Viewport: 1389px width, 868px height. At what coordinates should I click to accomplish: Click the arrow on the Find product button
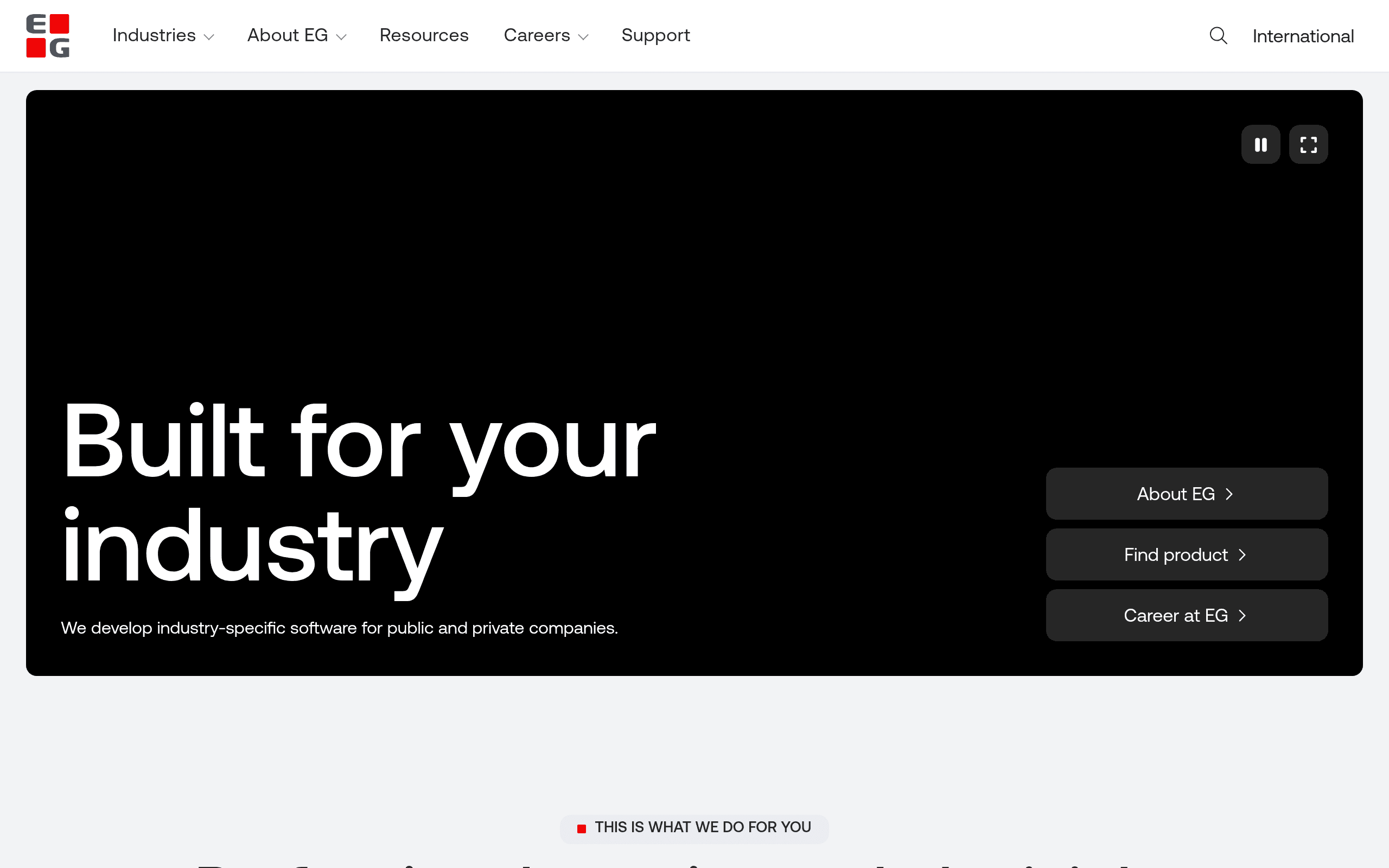(1242, 555)
